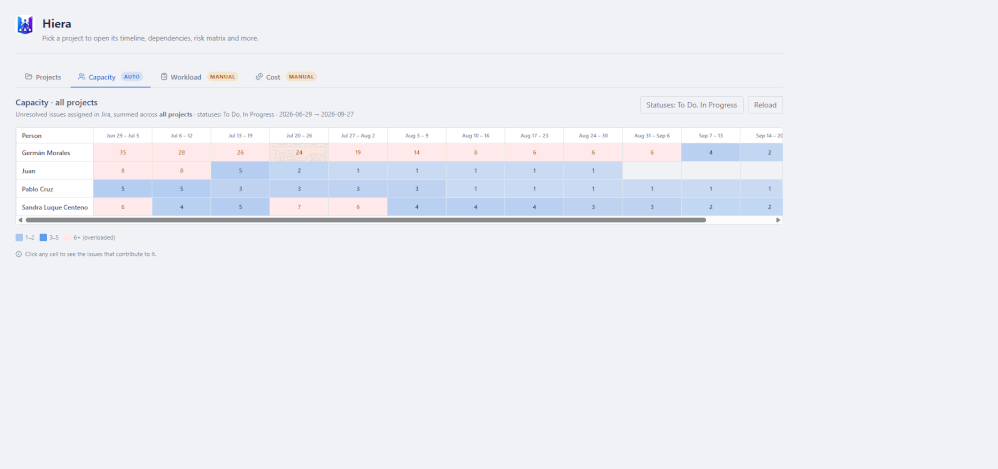Open Juan's cell for Jul 27 – Aug 2
This screenshot has width=998, height=469.
pos(358,171)
